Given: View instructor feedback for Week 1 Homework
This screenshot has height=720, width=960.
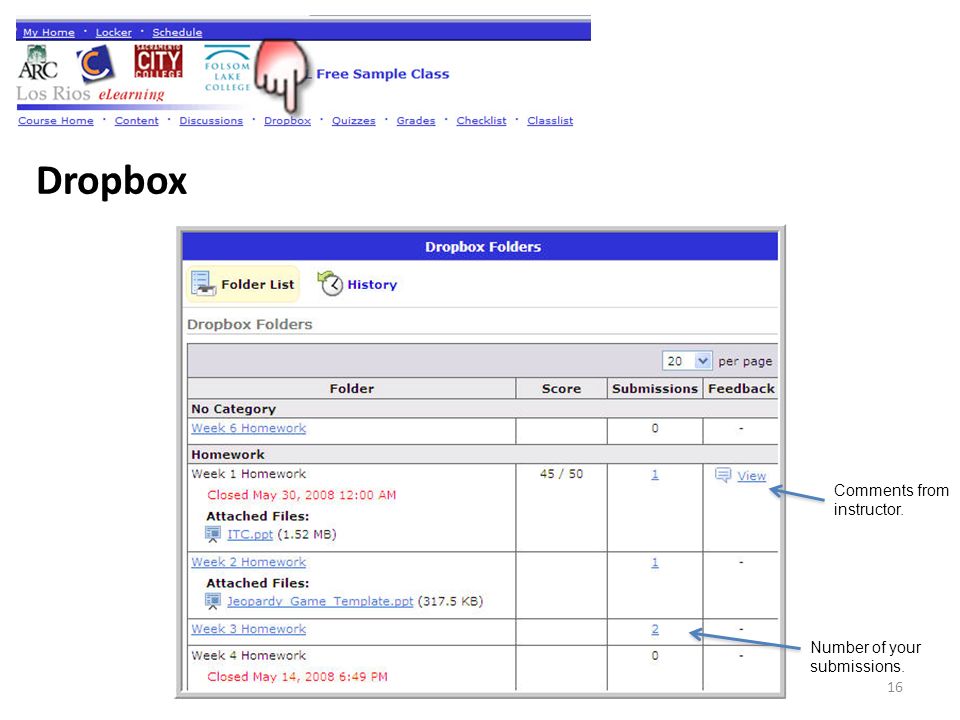Looking at the screenshot, I should click(751, 476).
